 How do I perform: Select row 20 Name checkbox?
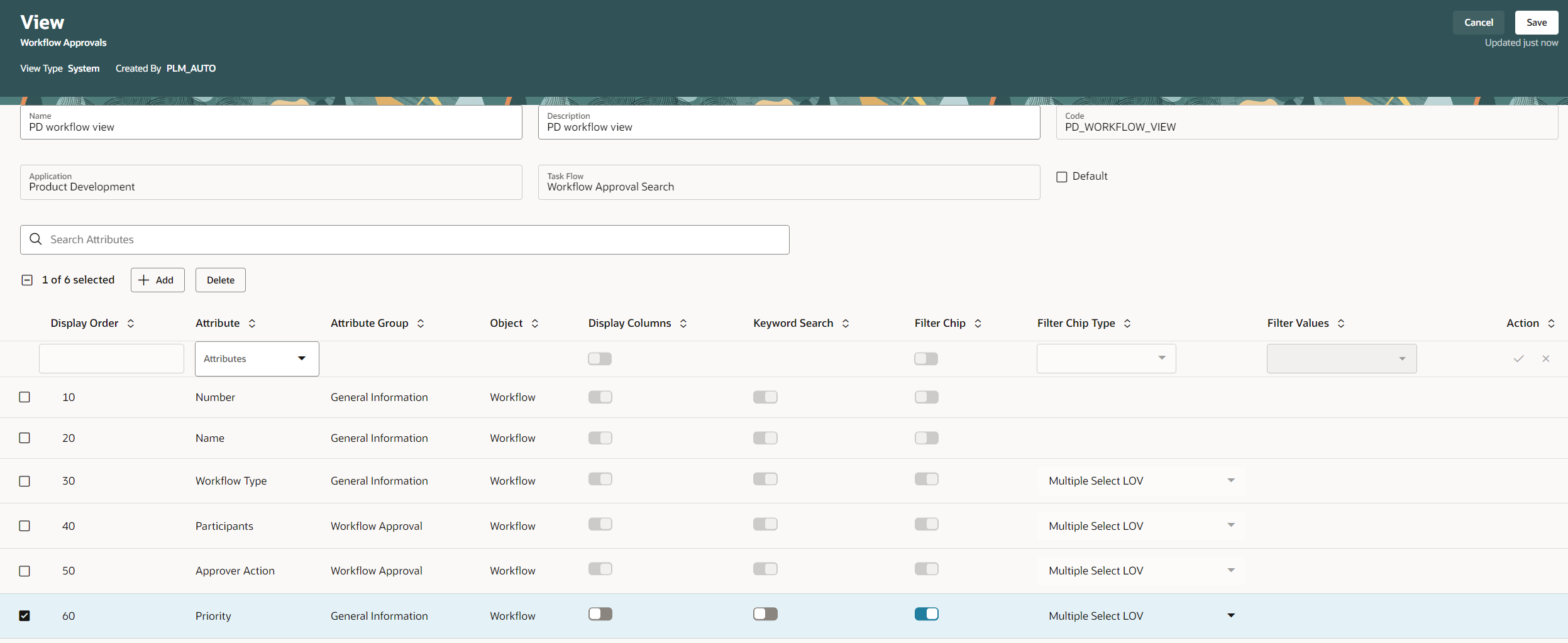[x=25, y=438]
